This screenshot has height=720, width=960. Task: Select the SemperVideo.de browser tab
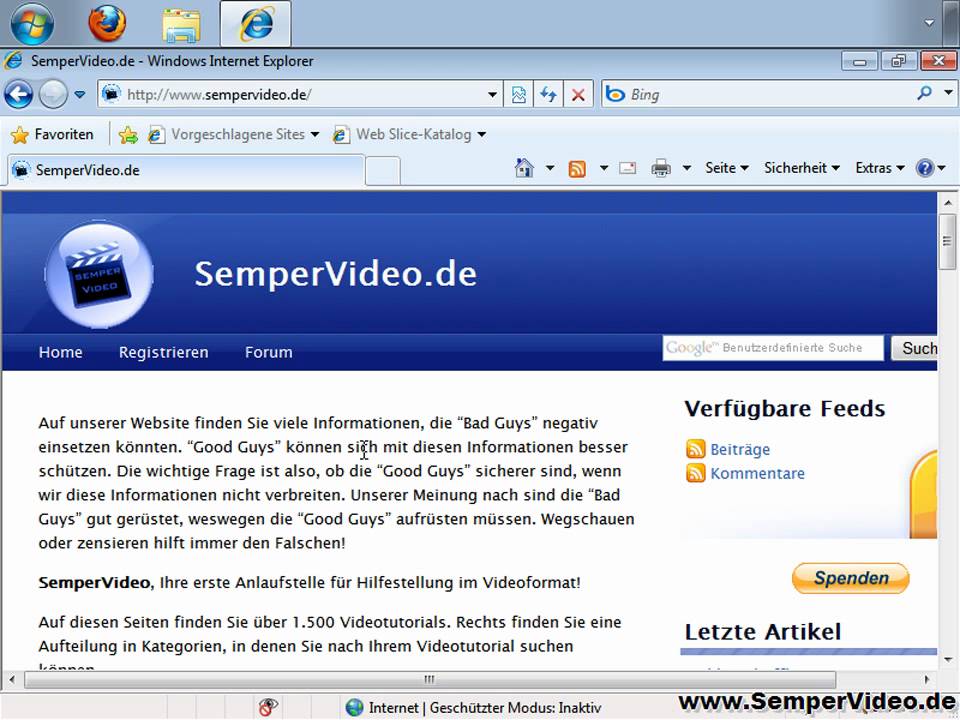186,170
